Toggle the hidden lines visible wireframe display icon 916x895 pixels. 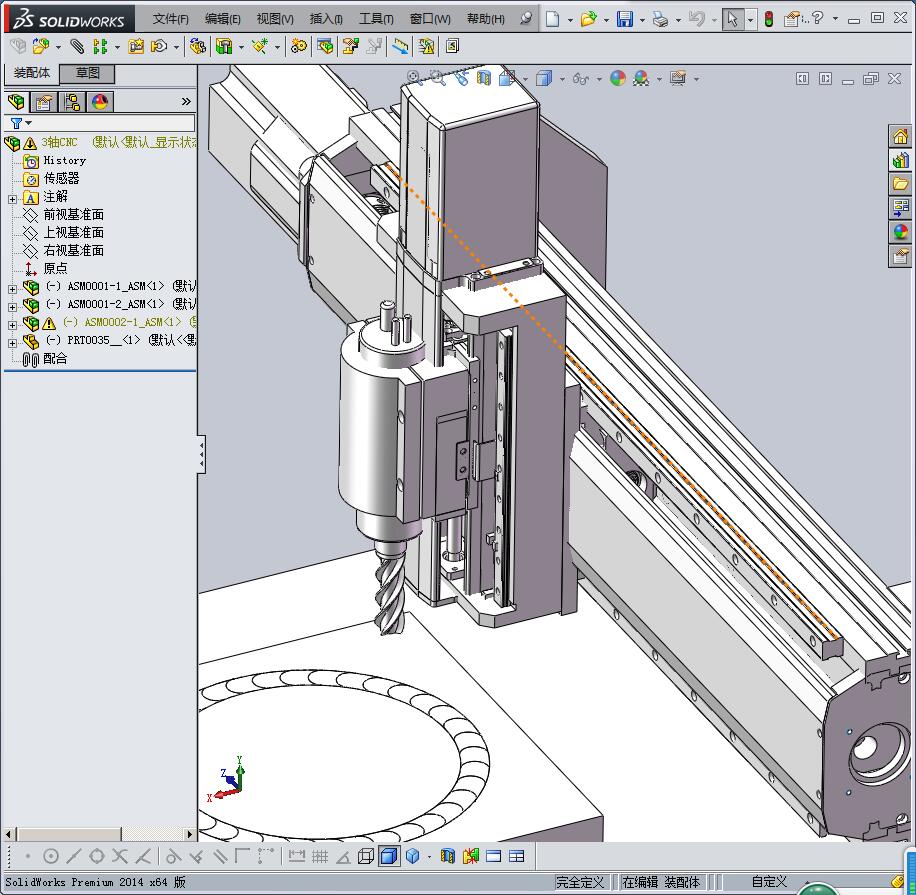point(366,856)
